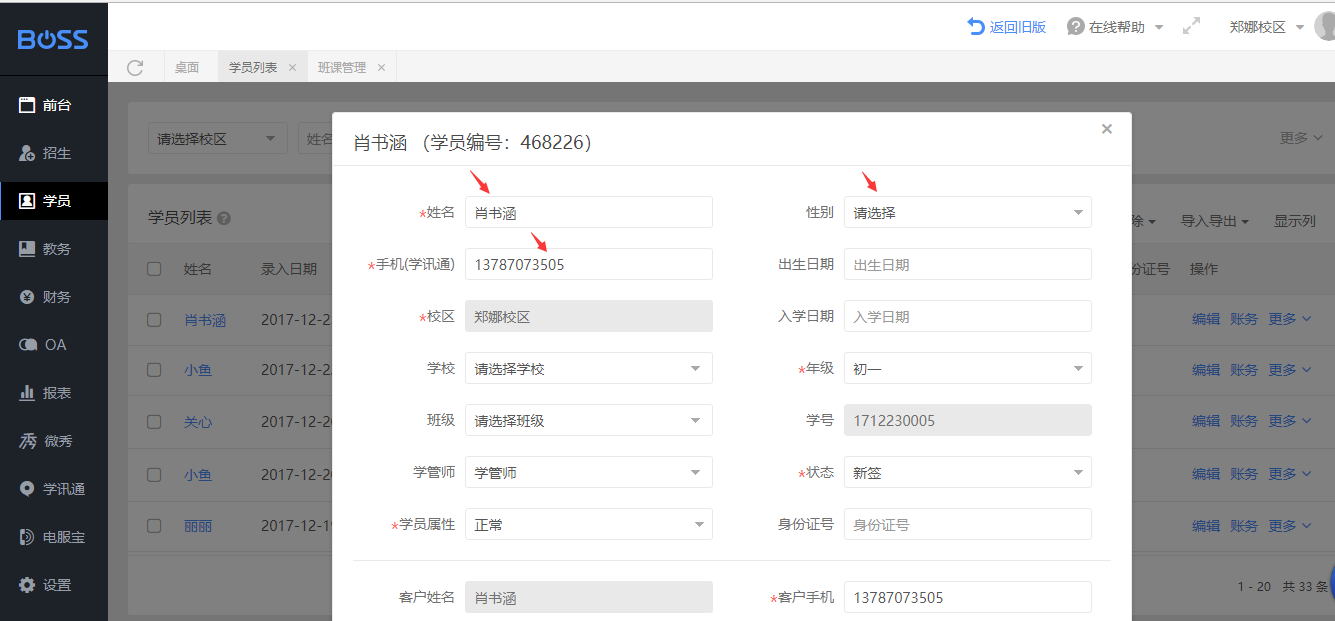Open the 教务 sidebar section
Image resolution: width=1335 pixels, height=621 pixels.
pyautogui.click(x=54, y=249)
